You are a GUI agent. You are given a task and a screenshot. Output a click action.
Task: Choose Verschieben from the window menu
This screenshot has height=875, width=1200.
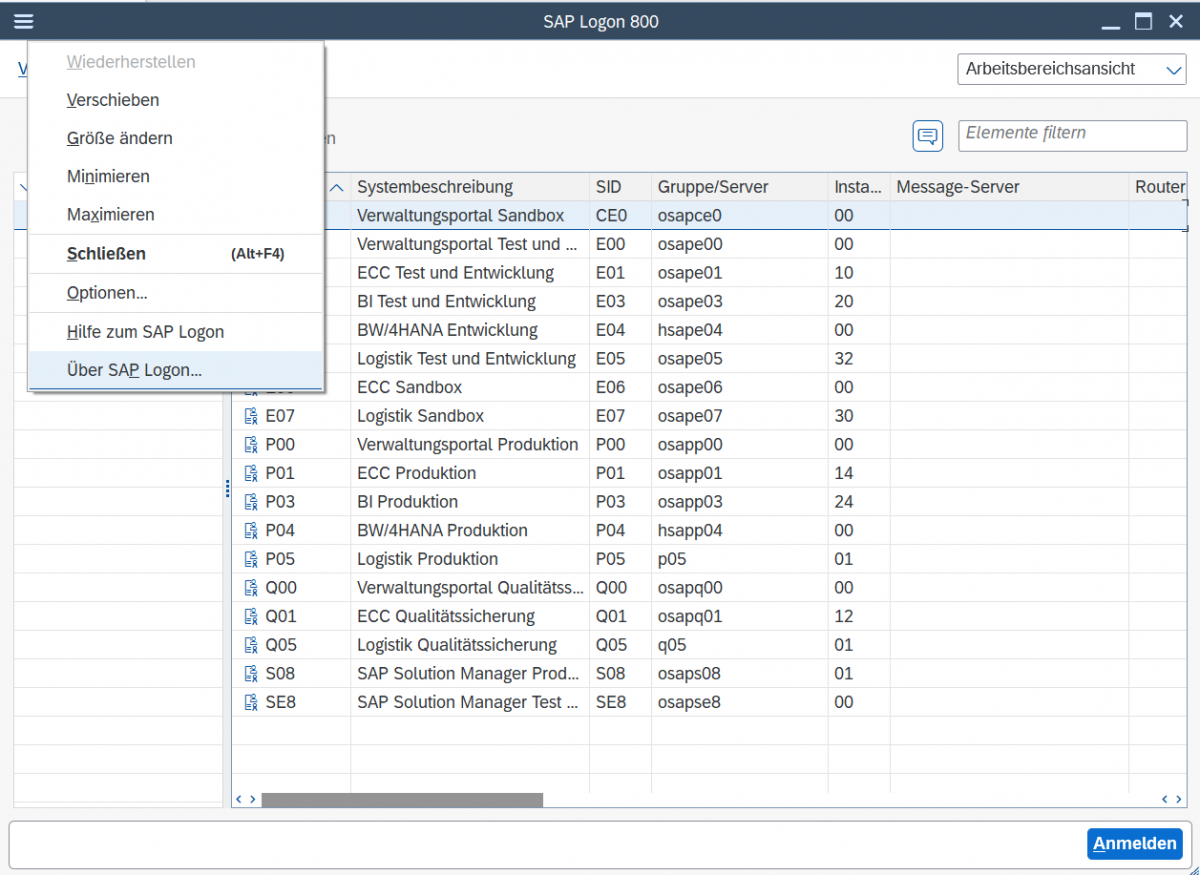click(112, 100)
